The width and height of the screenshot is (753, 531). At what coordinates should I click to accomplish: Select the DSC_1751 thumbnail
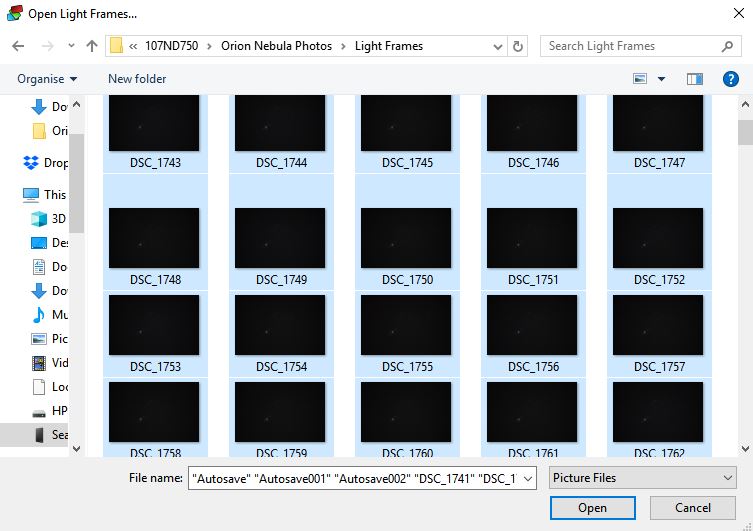click(x=532, y=238)
